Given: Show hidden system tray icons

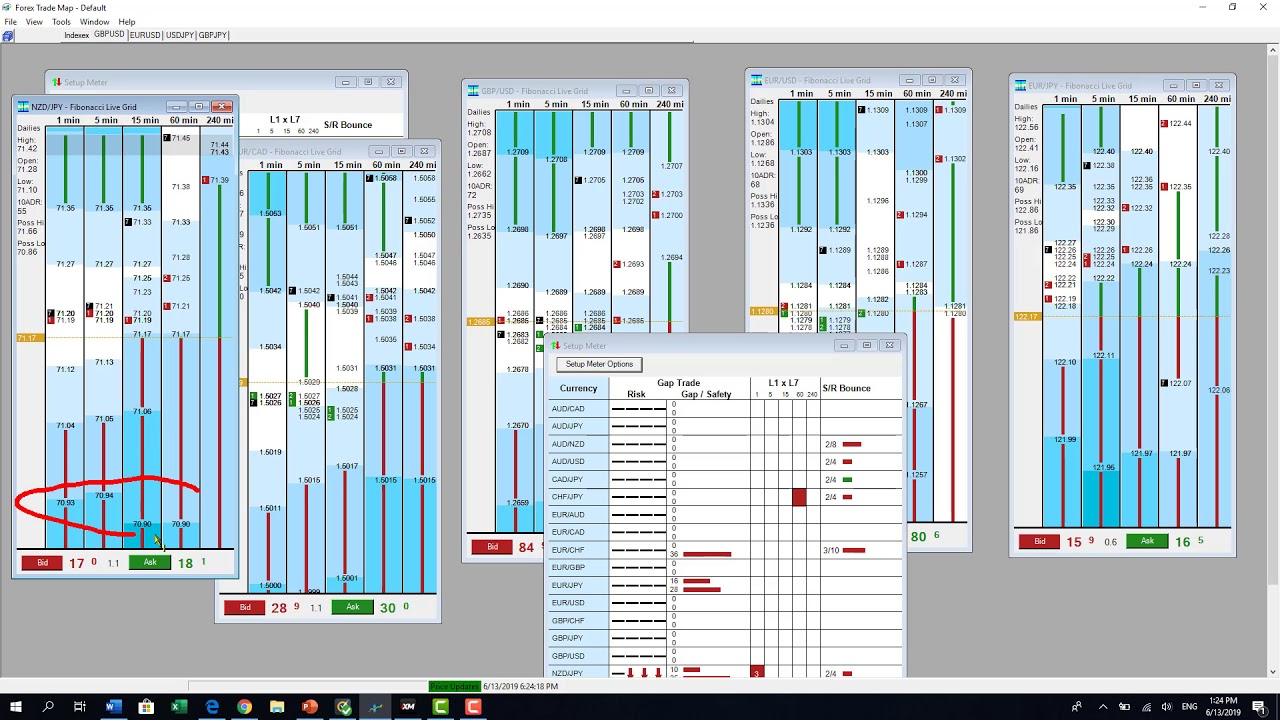Looking at the screenshot, I should click(1103, 707).
